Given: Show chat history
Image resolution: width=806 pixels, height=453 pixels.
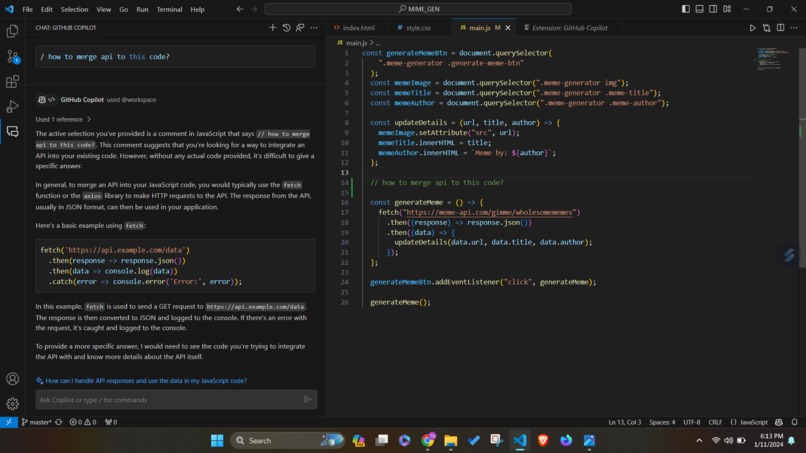Looking at the screenshot, I should (286, 28).
